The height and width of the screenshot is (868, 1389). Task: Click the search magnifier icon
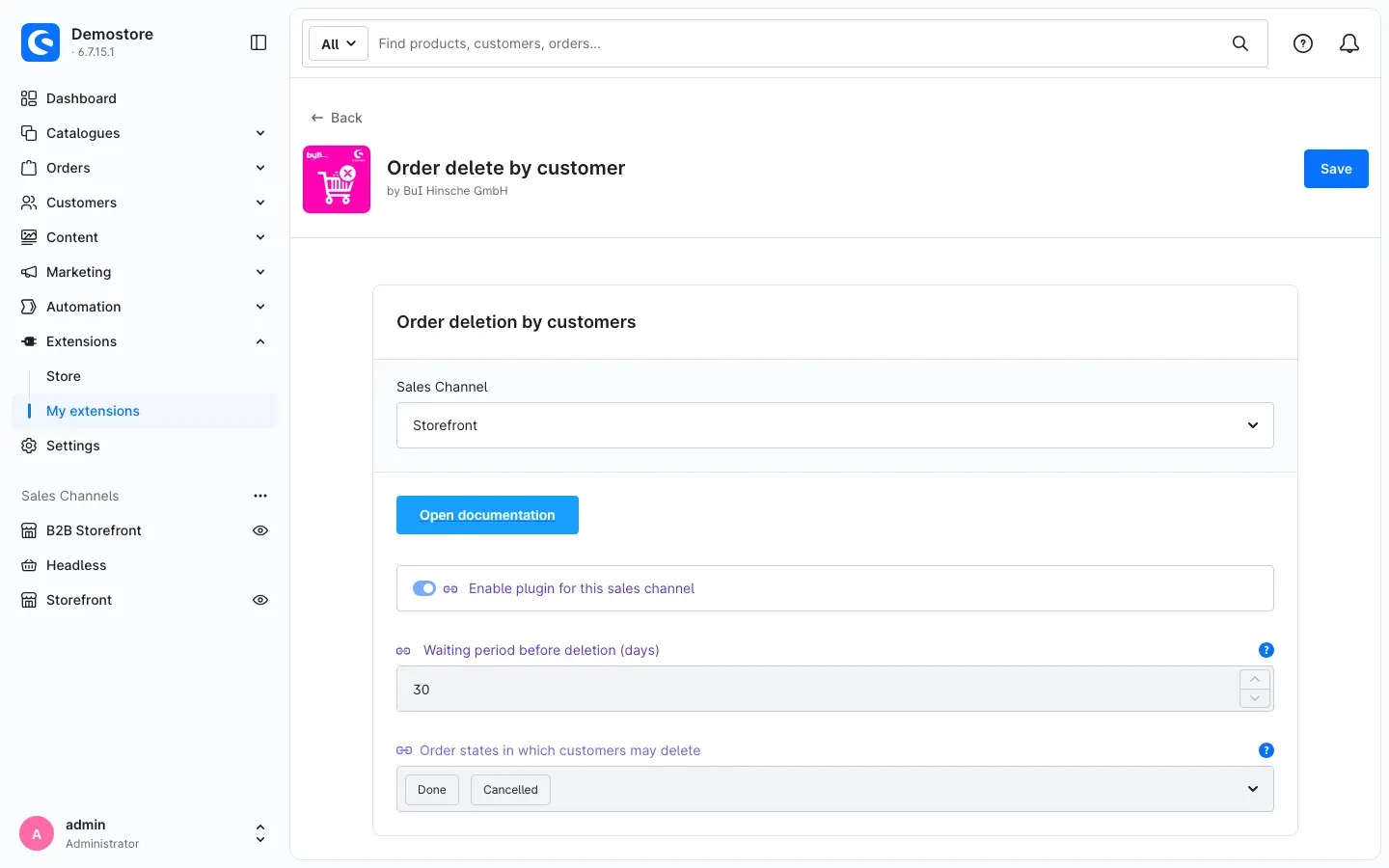coord(1240,43)
